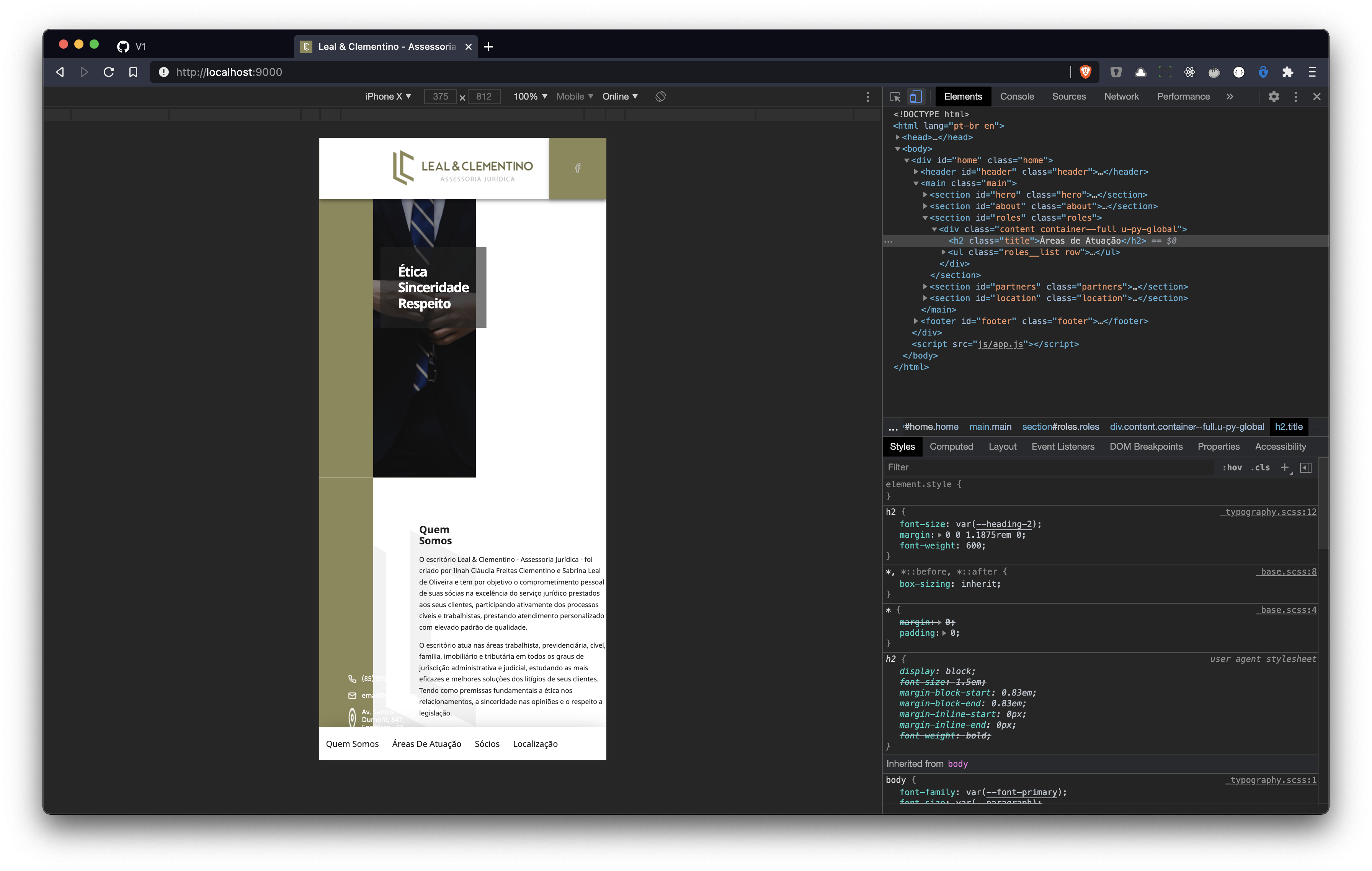
Task: Click the bookmark icon in address bar
Action: 133,72
